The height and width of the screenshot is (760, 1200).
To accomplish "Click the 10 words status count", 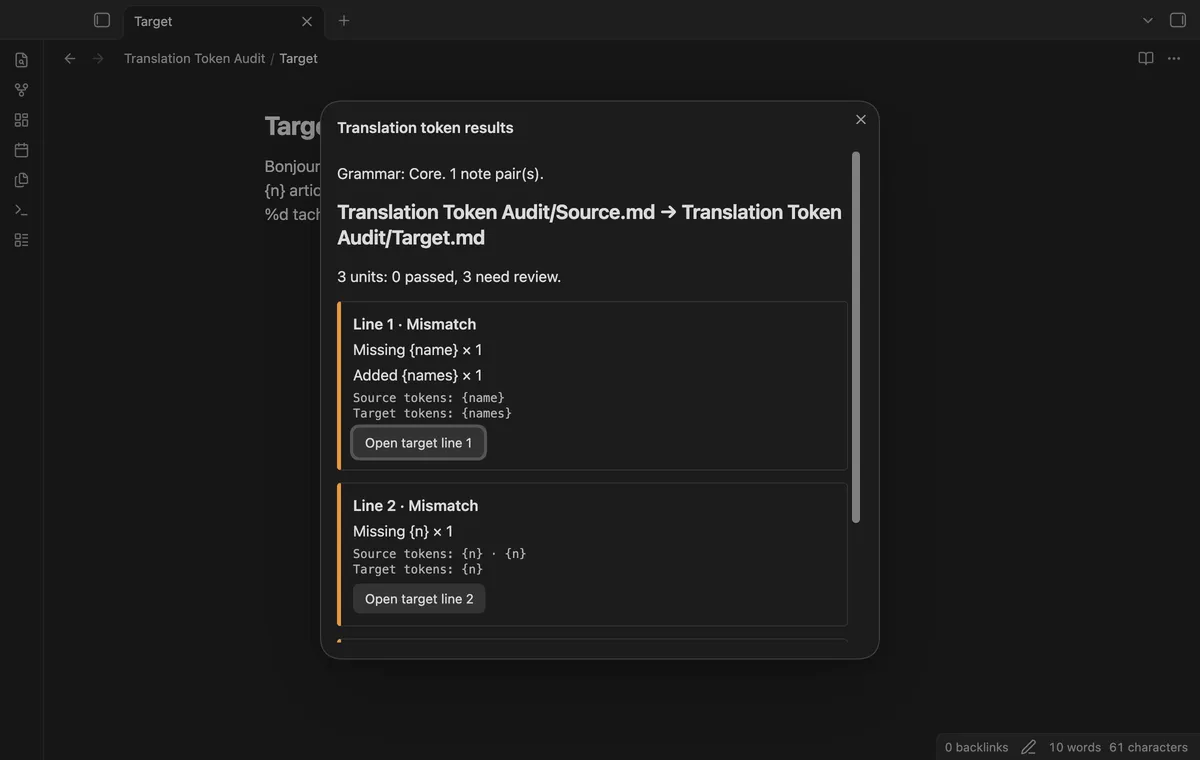I will (1075, 747).
